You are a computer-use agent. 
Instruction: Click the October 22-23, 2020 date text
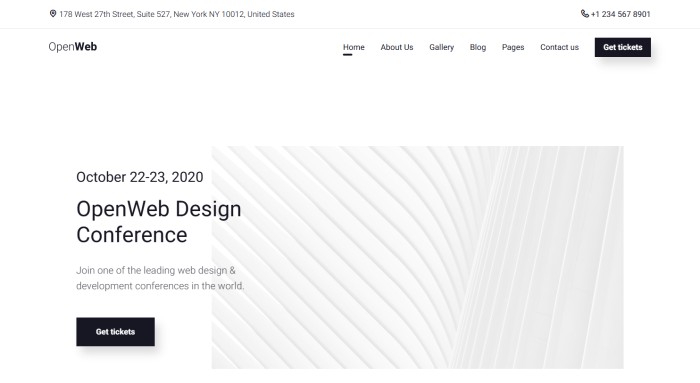click(x=140, y=177)
